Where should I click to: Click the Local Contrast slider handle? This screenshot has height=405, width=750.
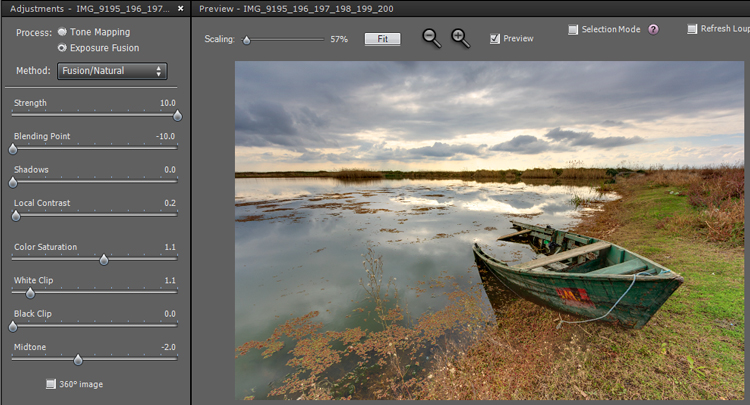pyautogui.click(x=16, y=216)
